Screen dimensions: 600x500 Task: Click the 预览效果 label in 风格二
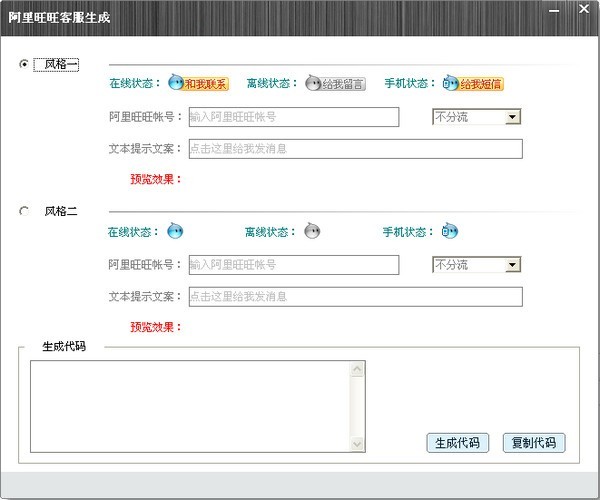pyautogui.click(x=155, y=327)
